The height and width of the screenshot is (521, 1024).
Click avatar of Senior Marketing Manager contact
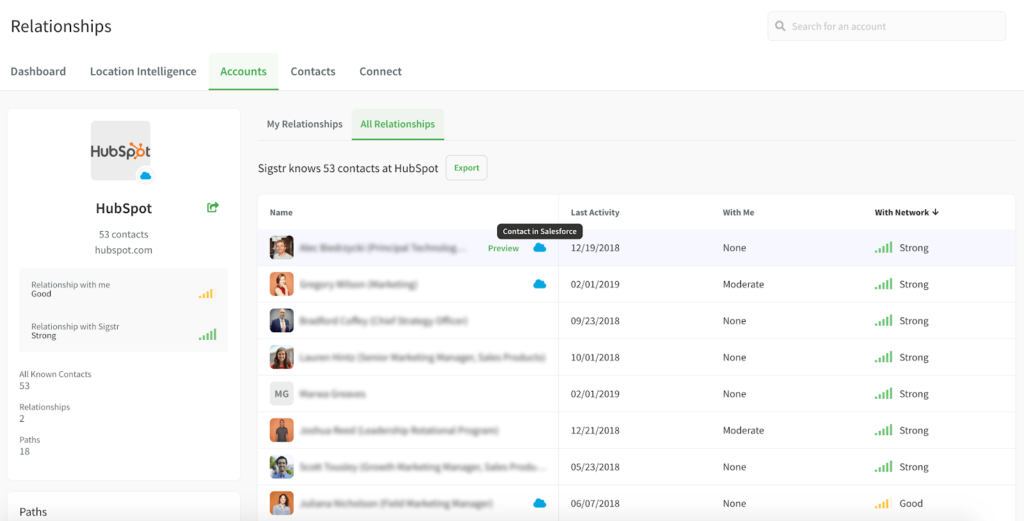[281, 357]
